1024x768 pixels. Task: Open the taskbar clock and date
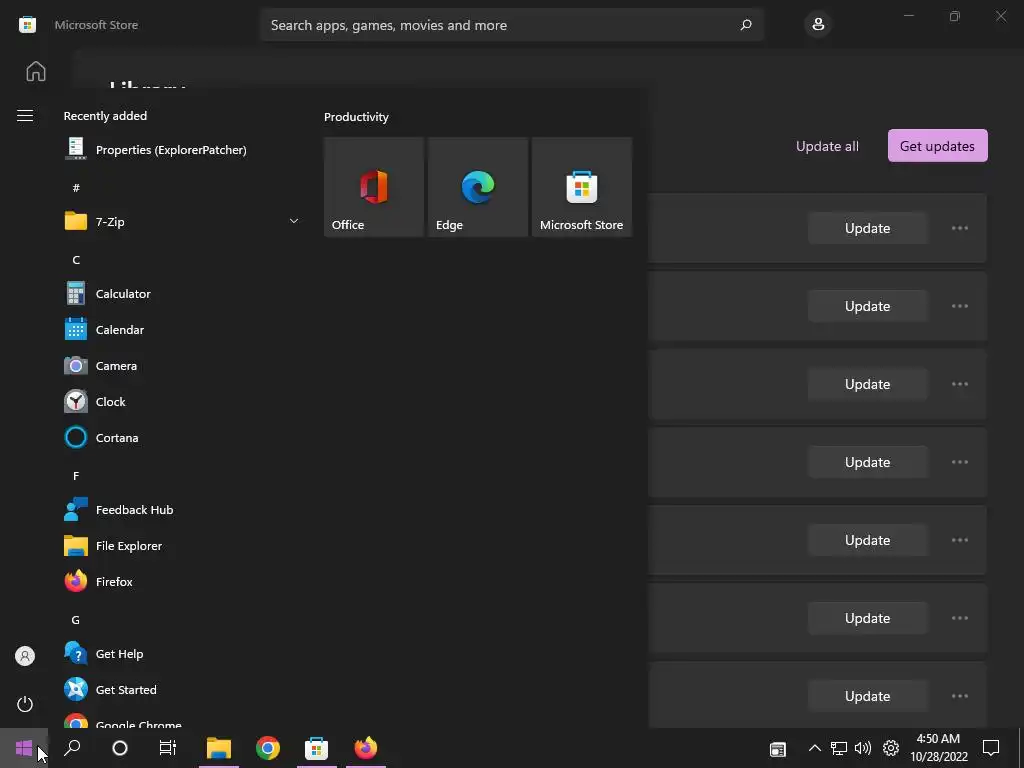coord(938,748)
